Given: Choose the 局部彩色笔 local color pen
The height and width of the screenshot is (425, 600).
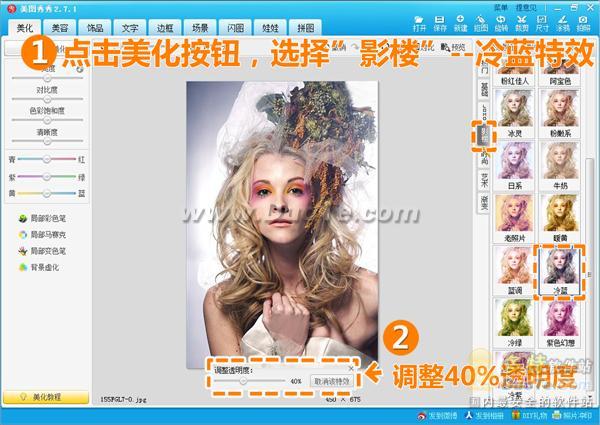Looking at the screenshot, I should (42, 218).
